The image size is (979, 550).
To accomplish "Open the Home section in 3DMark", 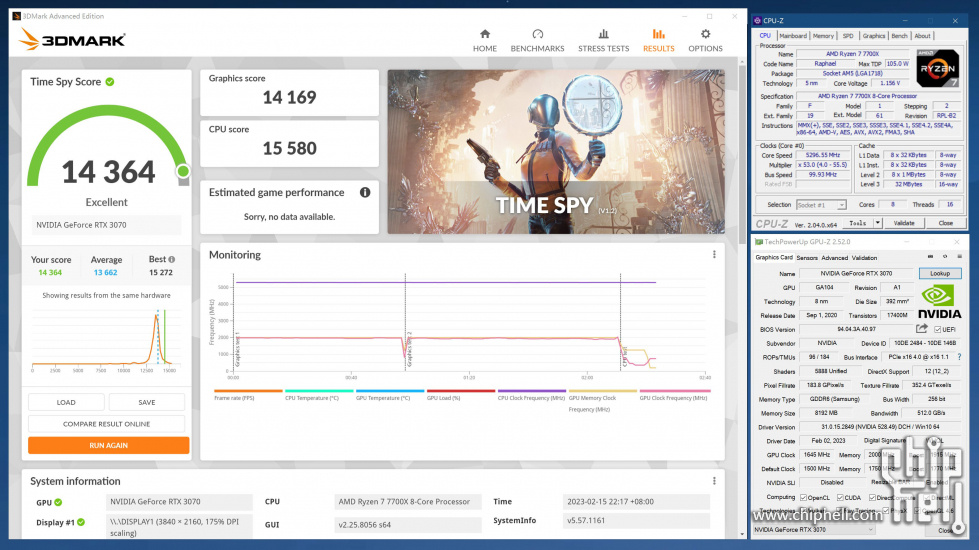I will click(x=485, y=40).
